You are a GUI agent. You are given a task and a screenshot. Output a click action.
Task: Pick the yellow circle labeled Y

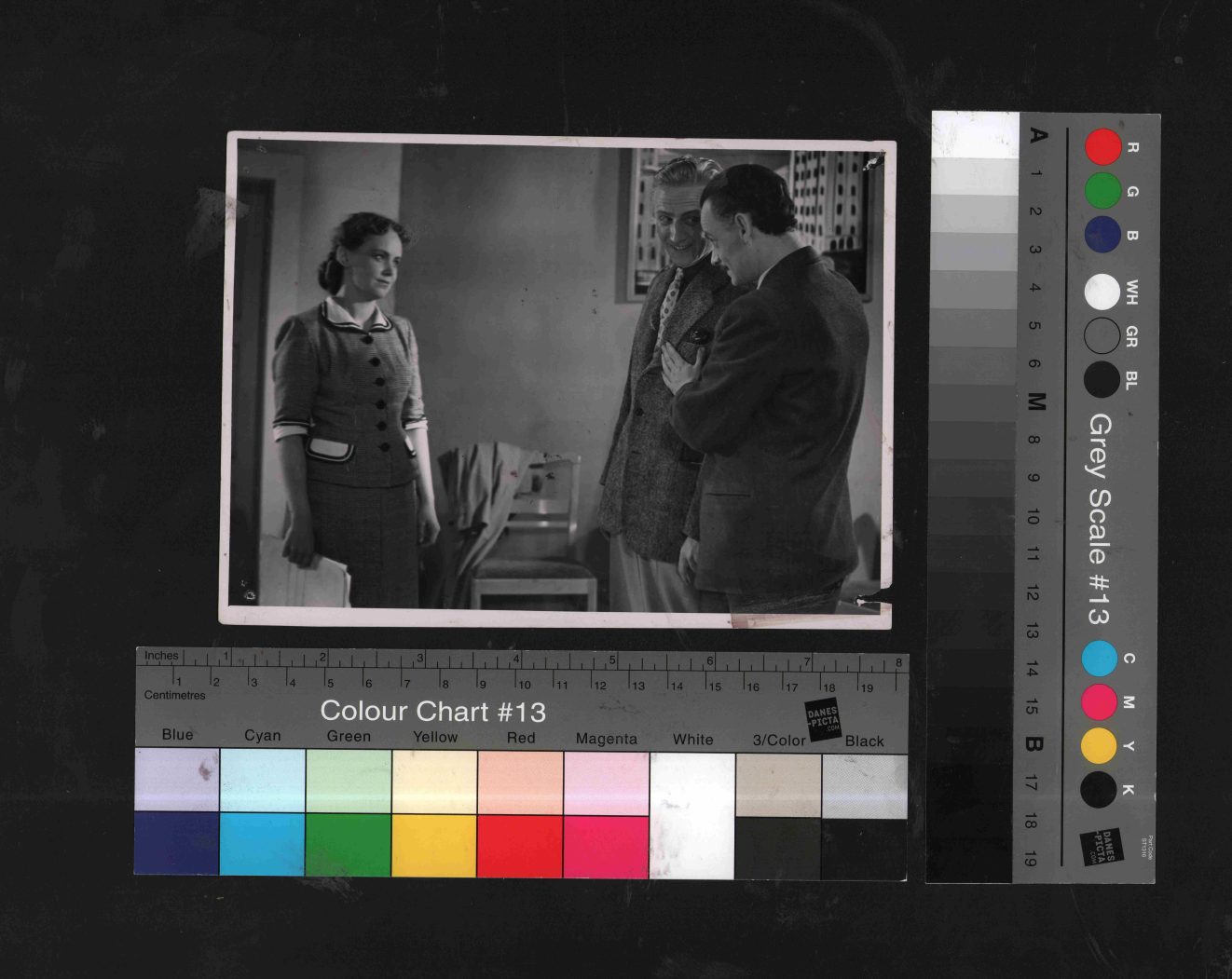(1100, 745)
